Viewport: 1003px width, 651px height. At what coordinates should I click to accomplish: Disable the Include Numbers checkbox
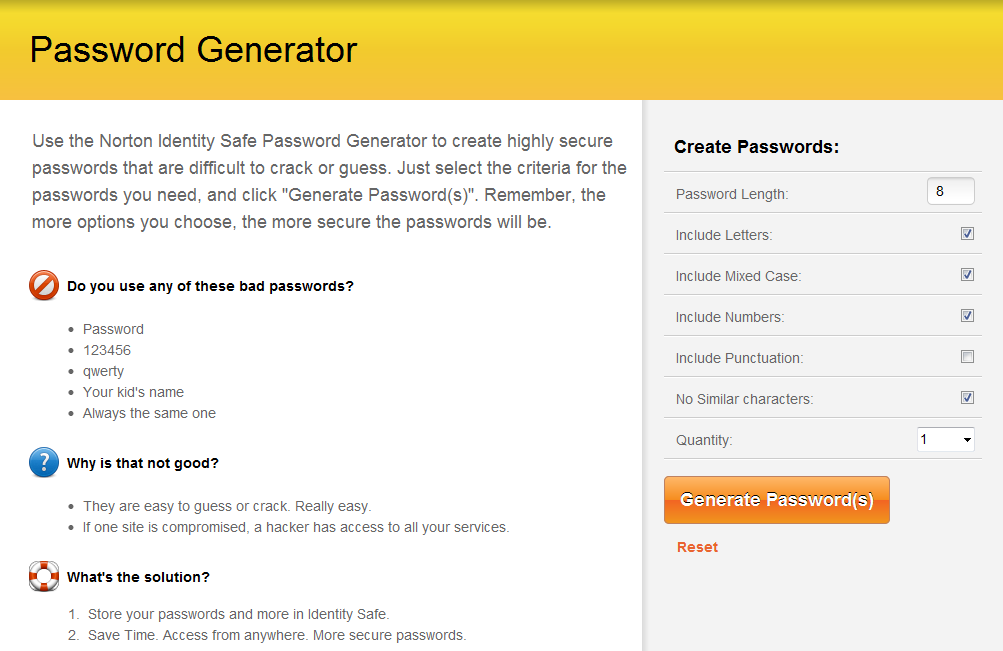coord(967,316)
